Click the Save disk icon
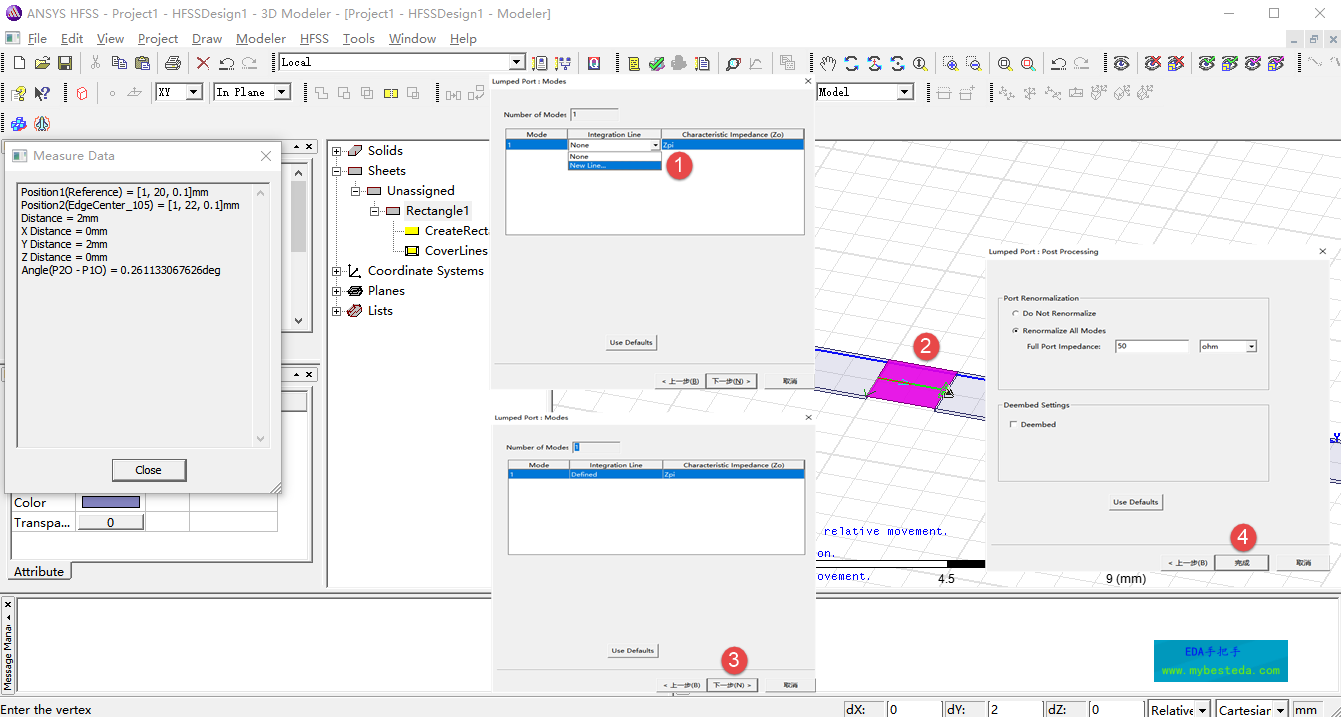Screen dimensions: 1341x717 (x=65, y=63)
